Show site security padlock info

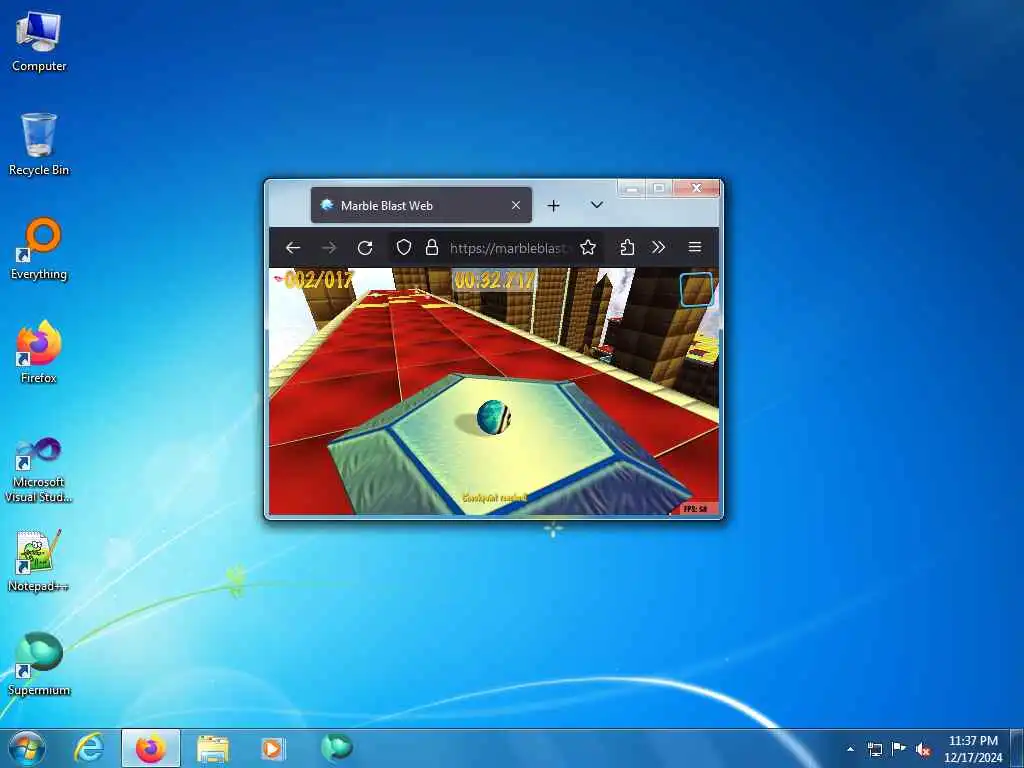[x=432, y=248]
